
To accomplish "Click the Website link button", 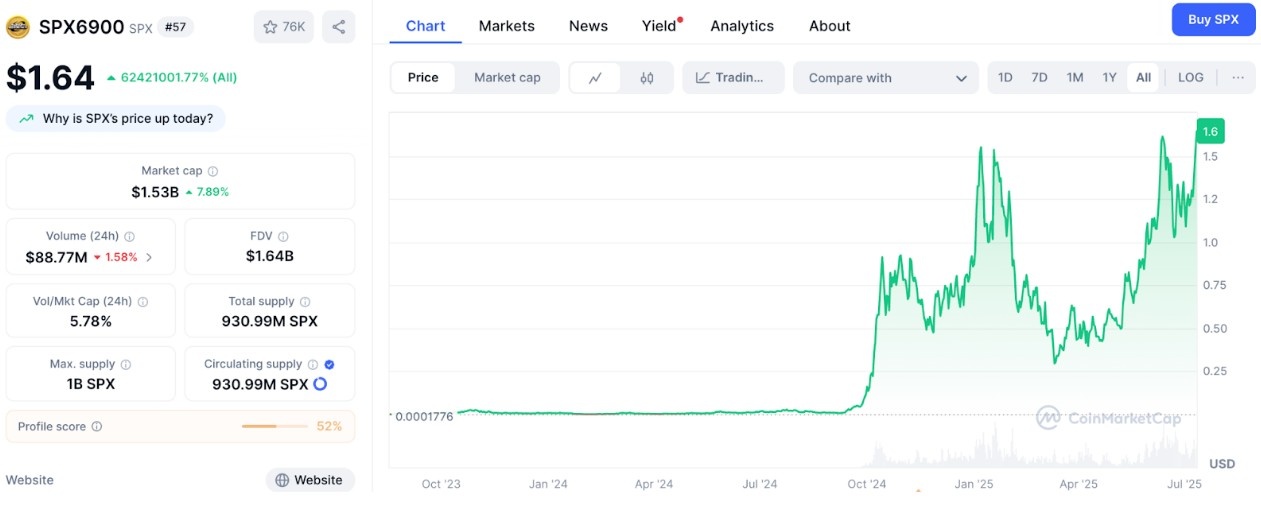I will click(310, 480).
